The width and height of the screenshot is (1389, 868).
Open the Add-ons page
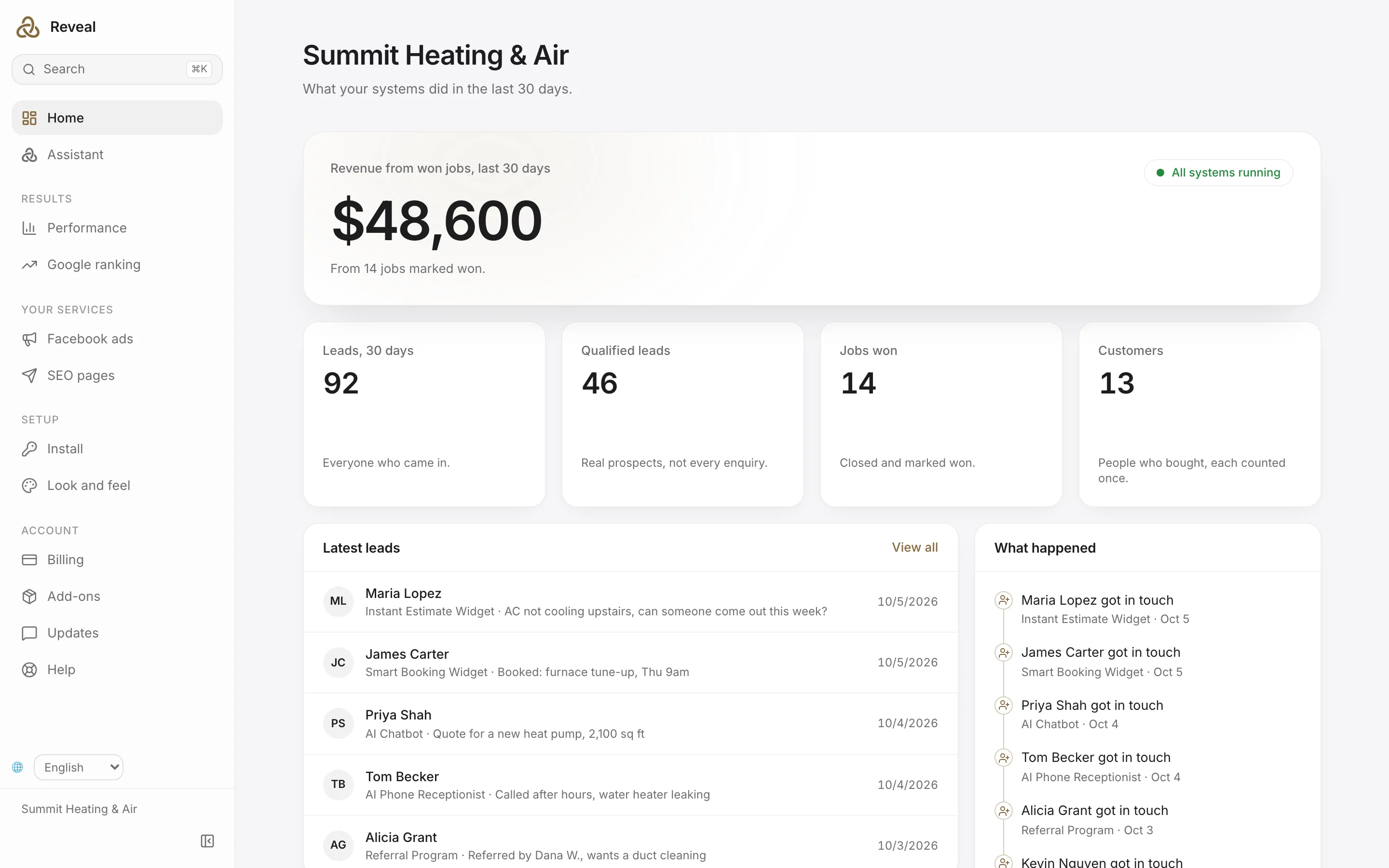point(117,597)
